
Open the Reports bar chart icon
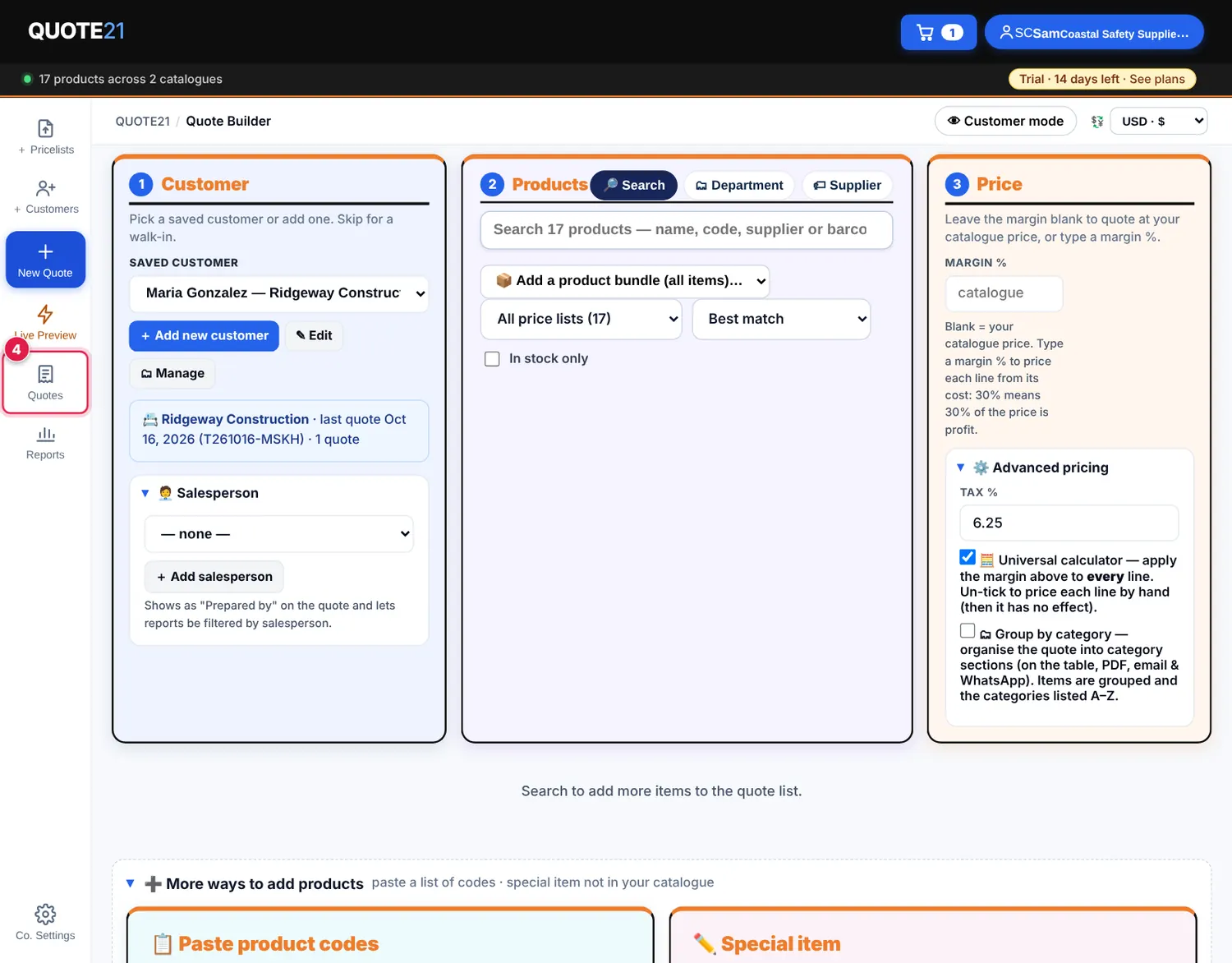click(x=45, y=444)
